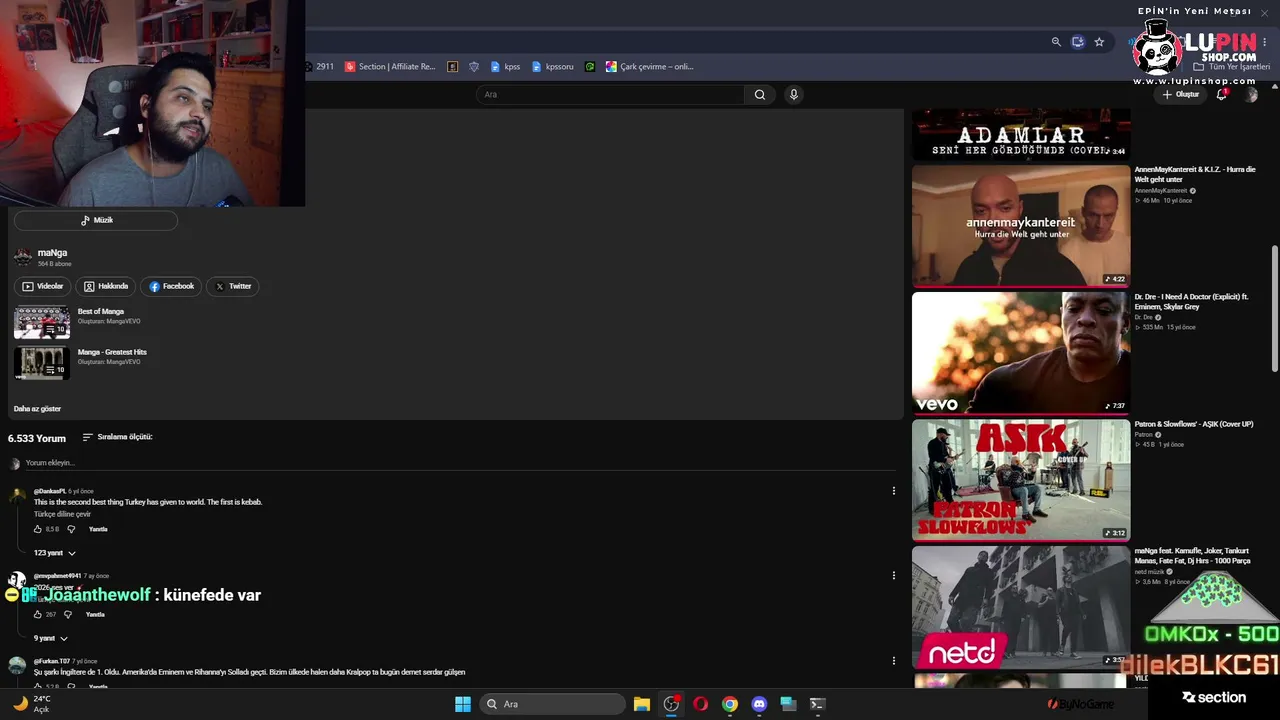Open the Dr. Dre channel link
The width and height of the screenshot is (1280, 720).
1143,317
